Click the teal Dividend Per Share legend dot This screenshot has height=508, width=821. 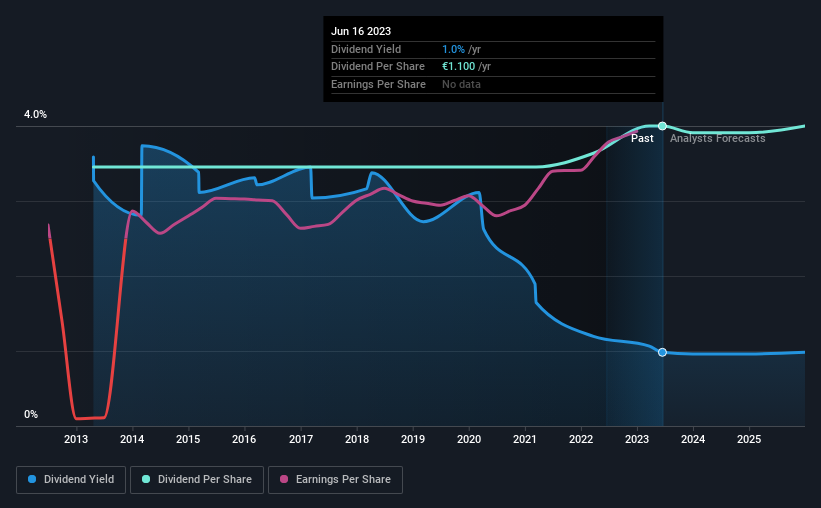point(146,479)
